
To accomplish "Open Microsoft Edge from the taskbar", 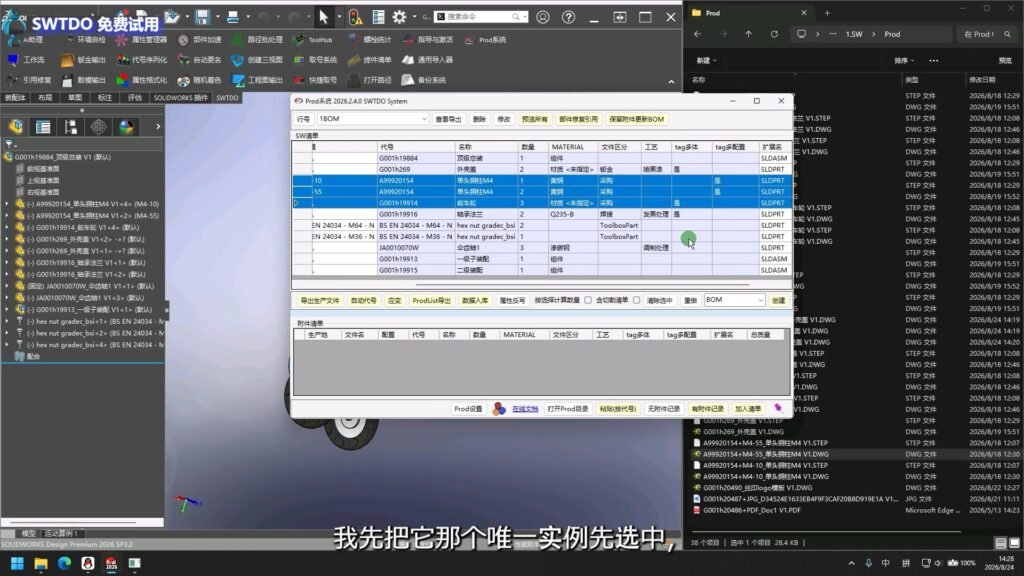I will coord(64,563).
